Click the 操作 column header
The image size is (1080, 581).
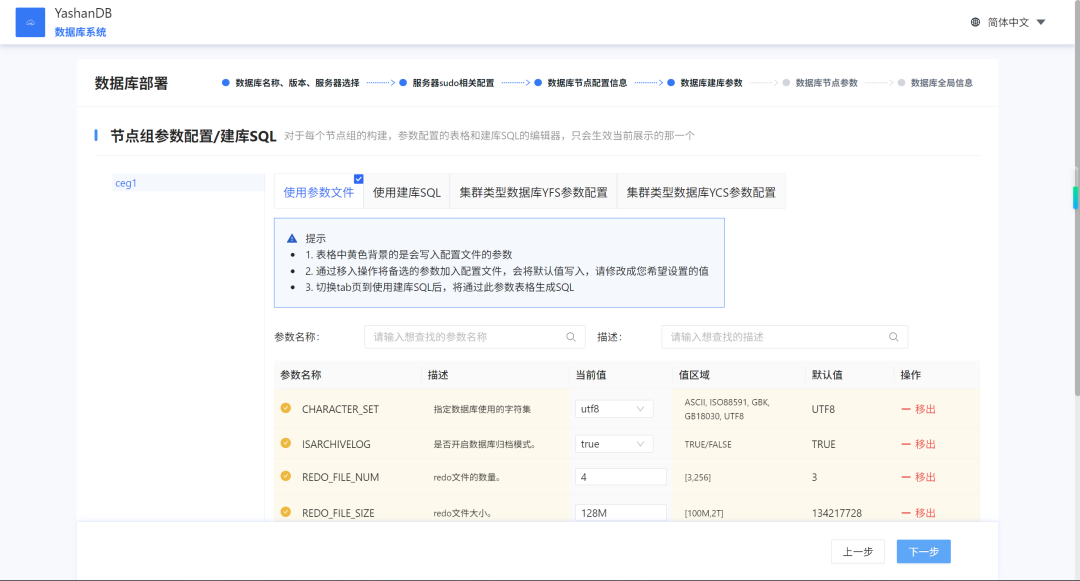click(911, 374)
